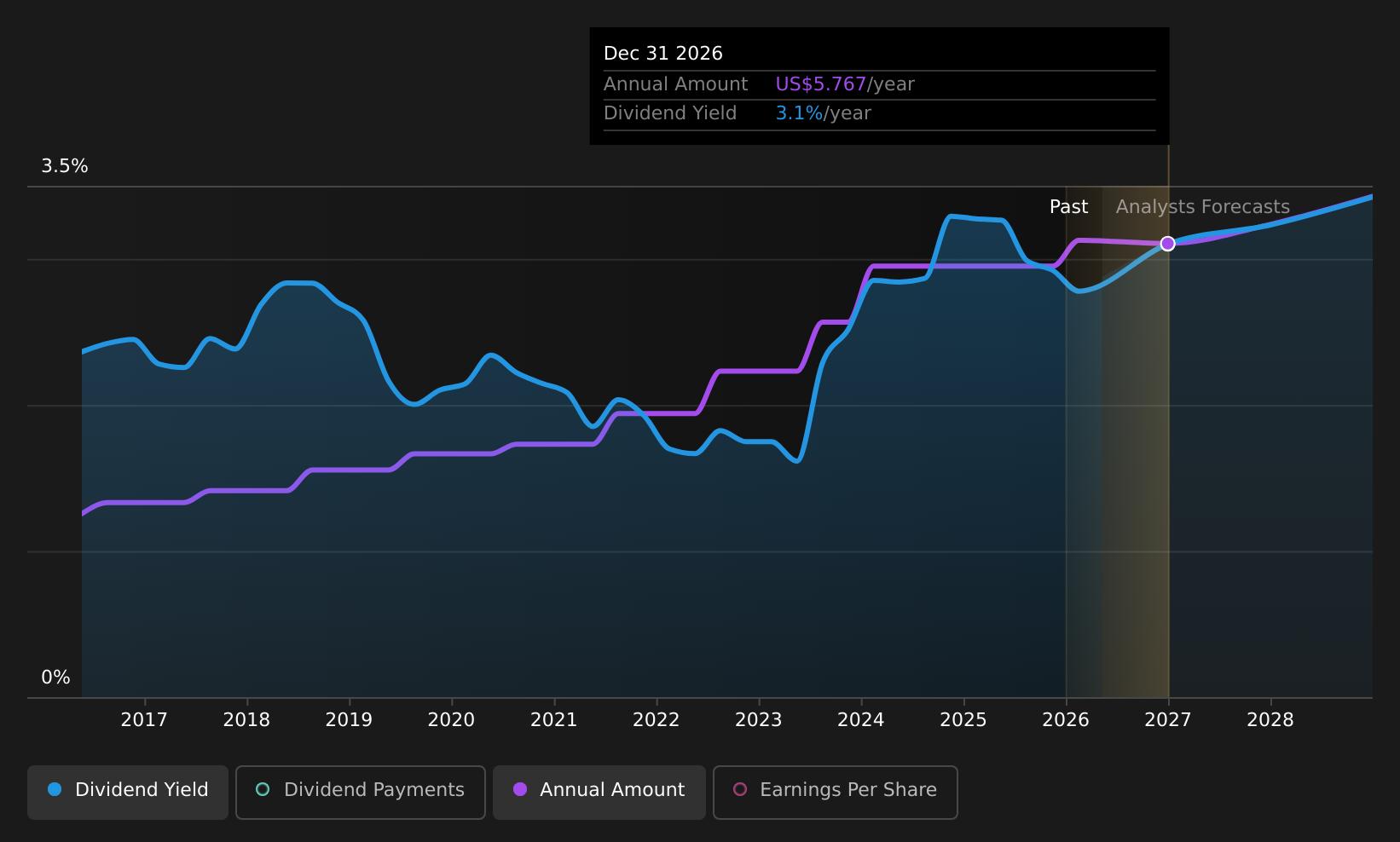The image size is (1400, 842).
Task: Select the 2021 x-axis label
Action: (553, 720)
